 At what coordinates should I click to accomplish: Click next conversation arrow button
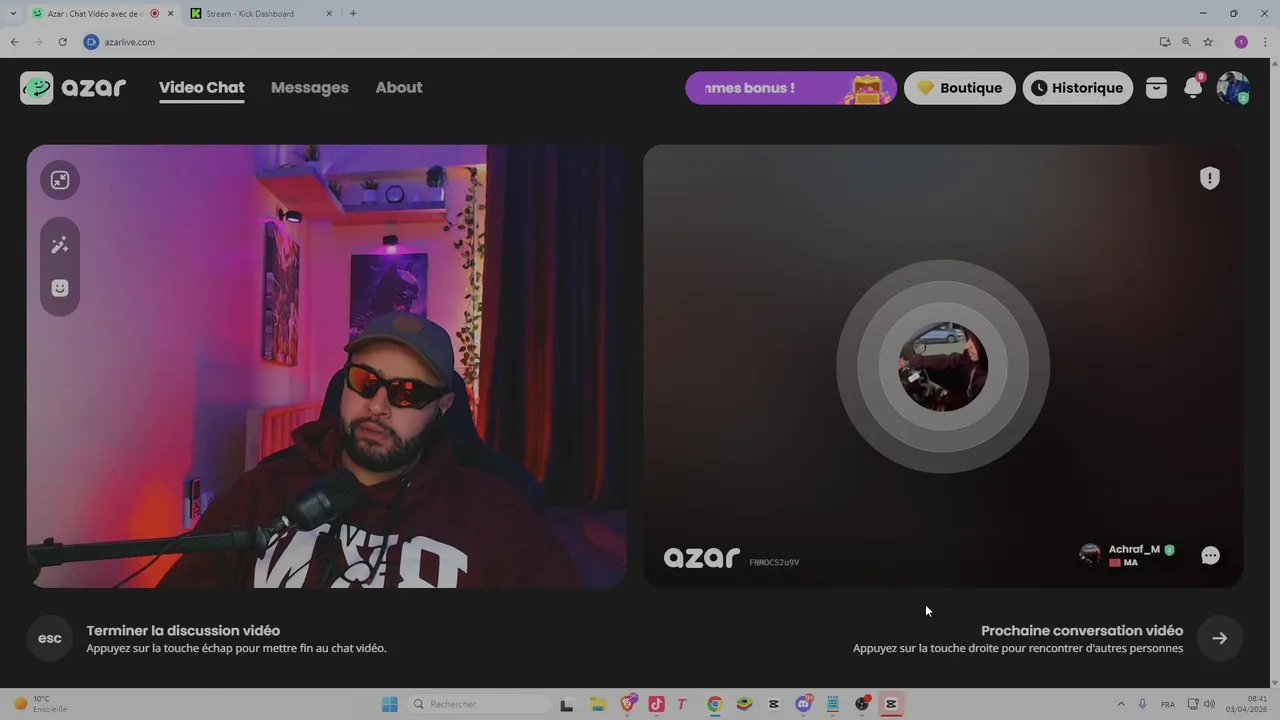(x=1219, y=638)
